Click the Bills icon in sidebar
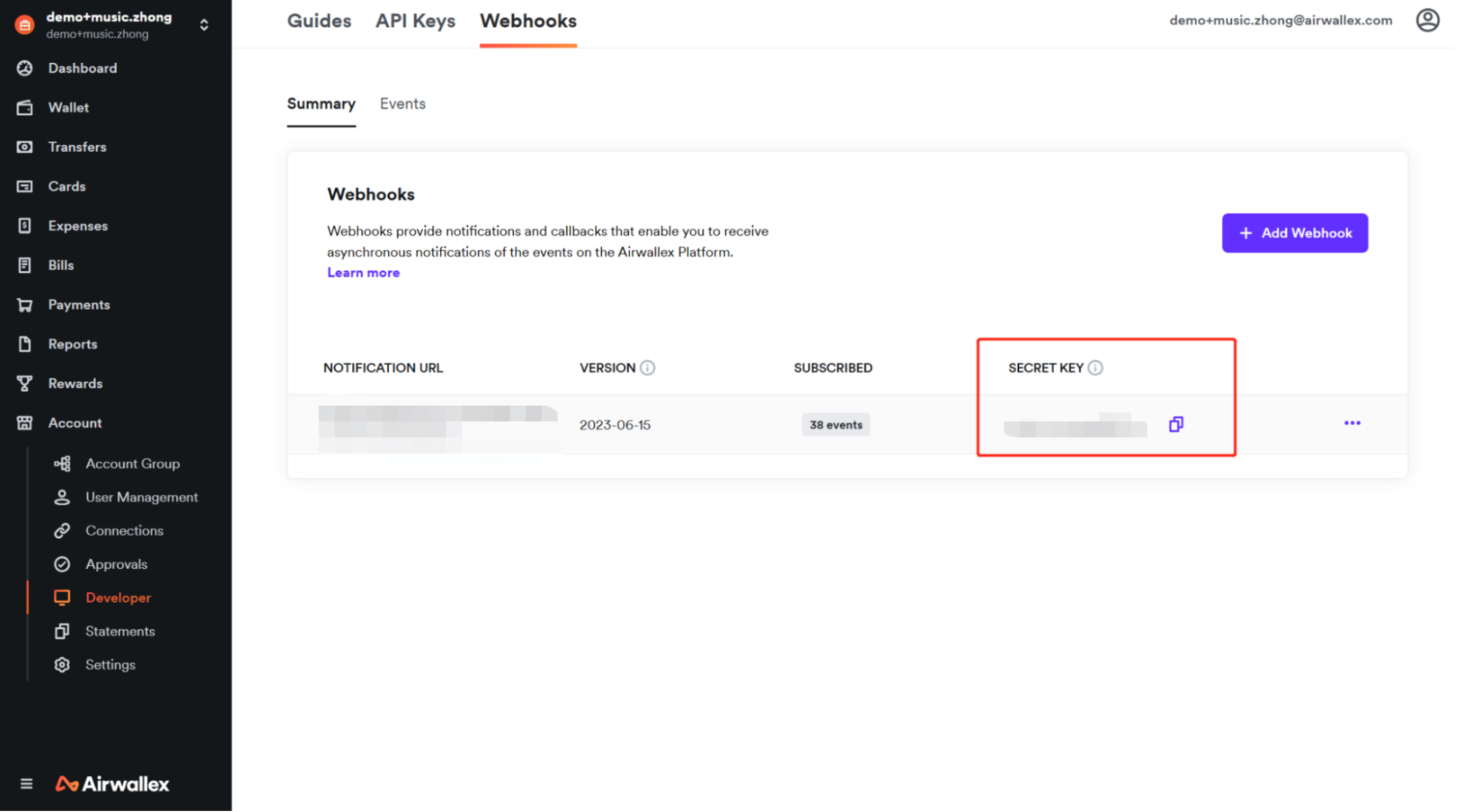Image resolution: width=1468 pixels, height=812 pixels. click(25, 265)
